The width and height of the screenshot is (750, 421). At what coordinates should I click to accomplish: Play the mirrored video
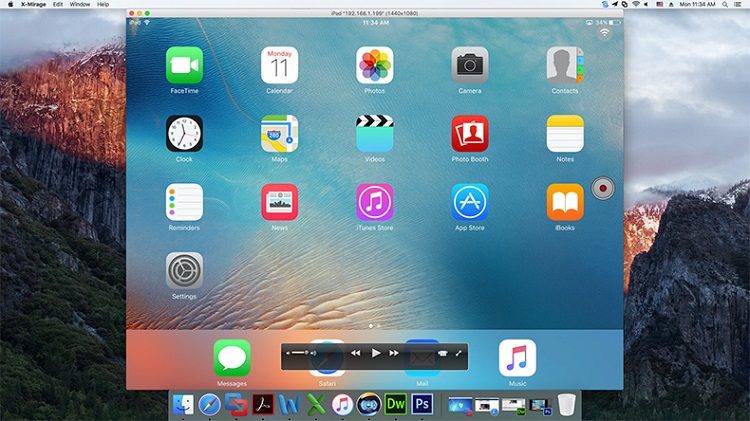click(x=375, y=353)
